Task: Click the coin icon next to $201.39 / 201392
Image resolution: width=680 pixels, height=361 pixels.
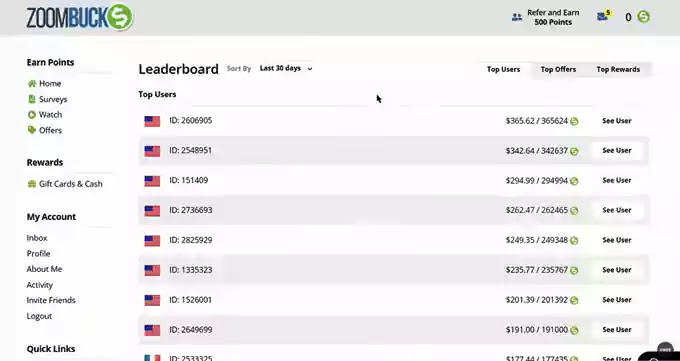Action: point(574,300)
